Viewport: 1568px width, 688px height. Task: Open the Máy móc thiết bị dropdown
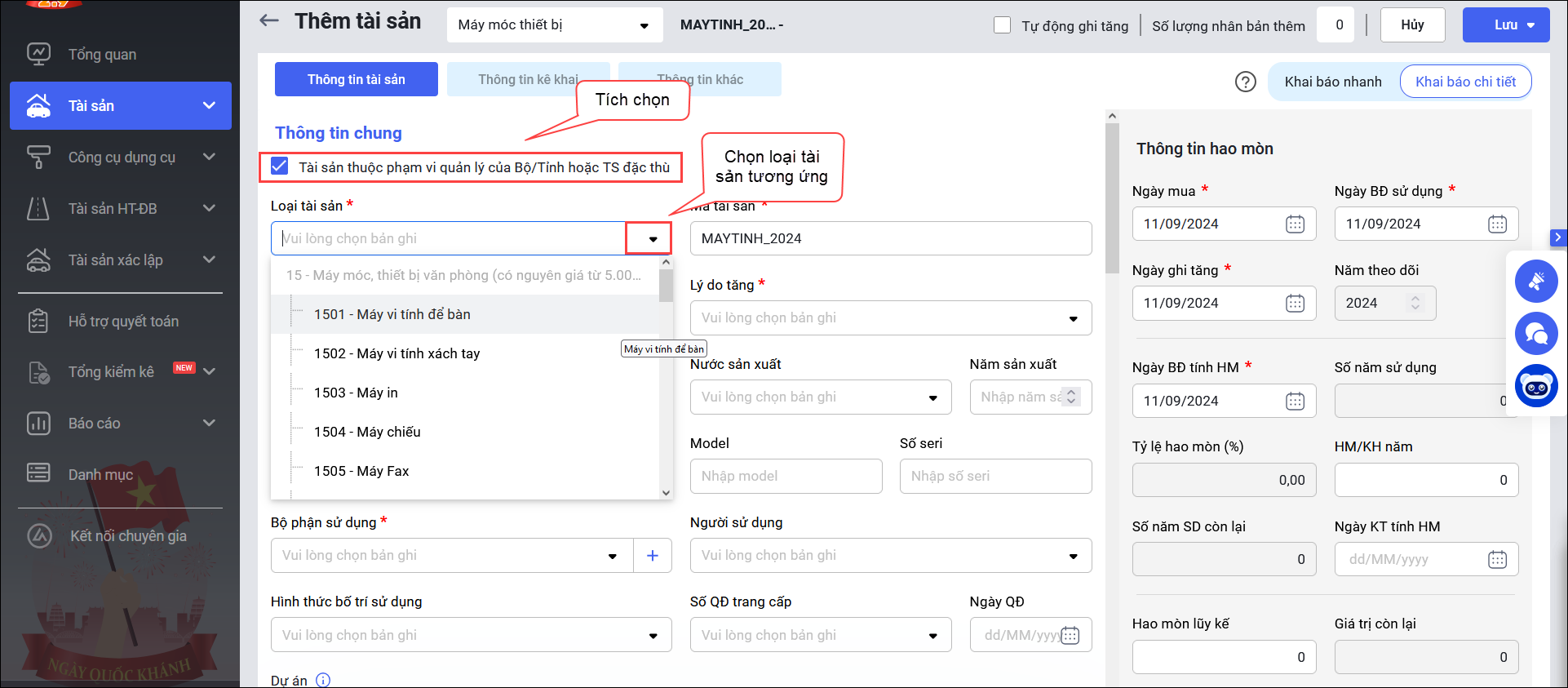(555, 25)
